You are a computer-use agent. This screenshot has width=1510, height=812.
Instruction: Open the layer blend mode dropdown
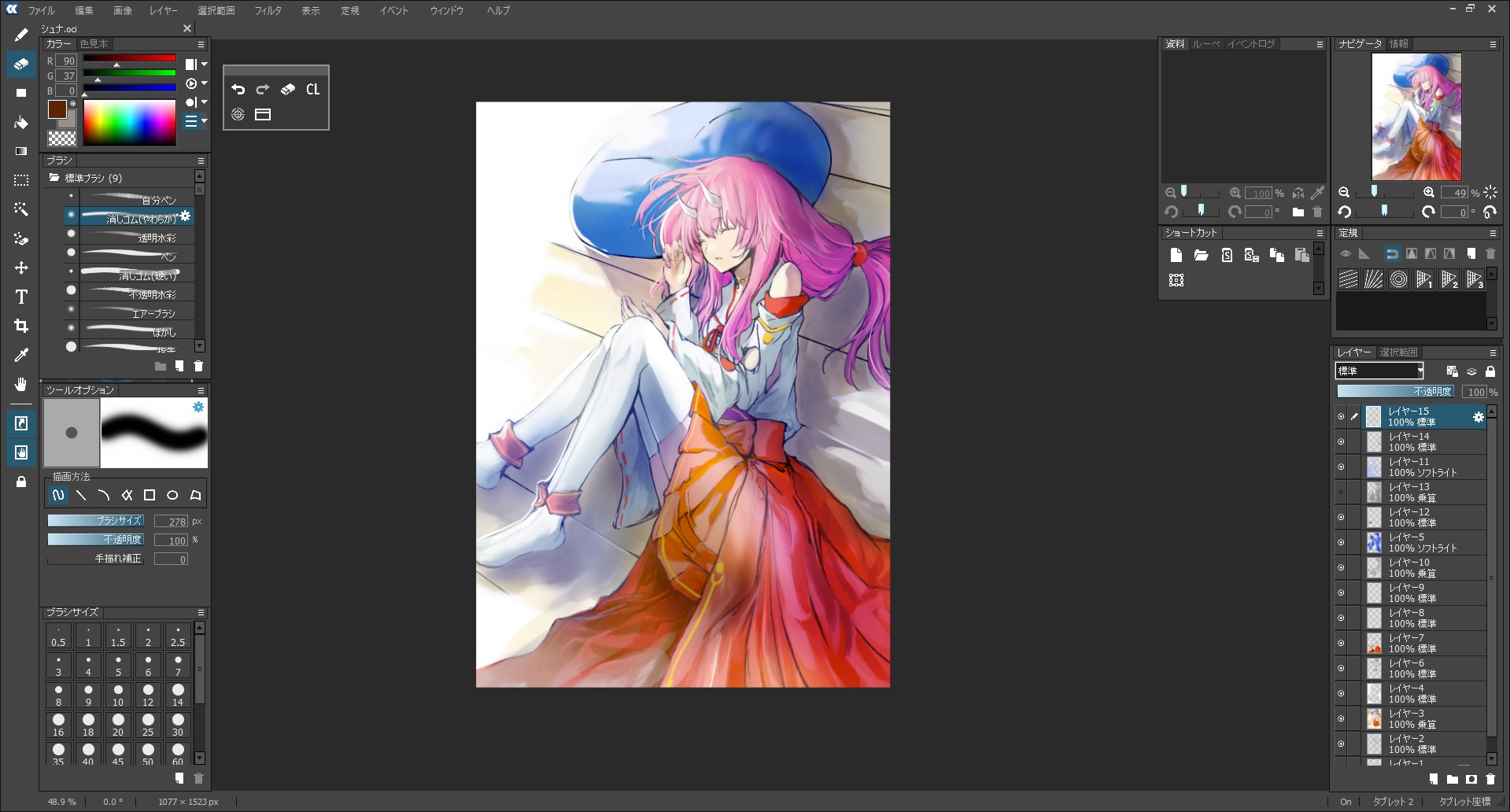(1380, 371)
